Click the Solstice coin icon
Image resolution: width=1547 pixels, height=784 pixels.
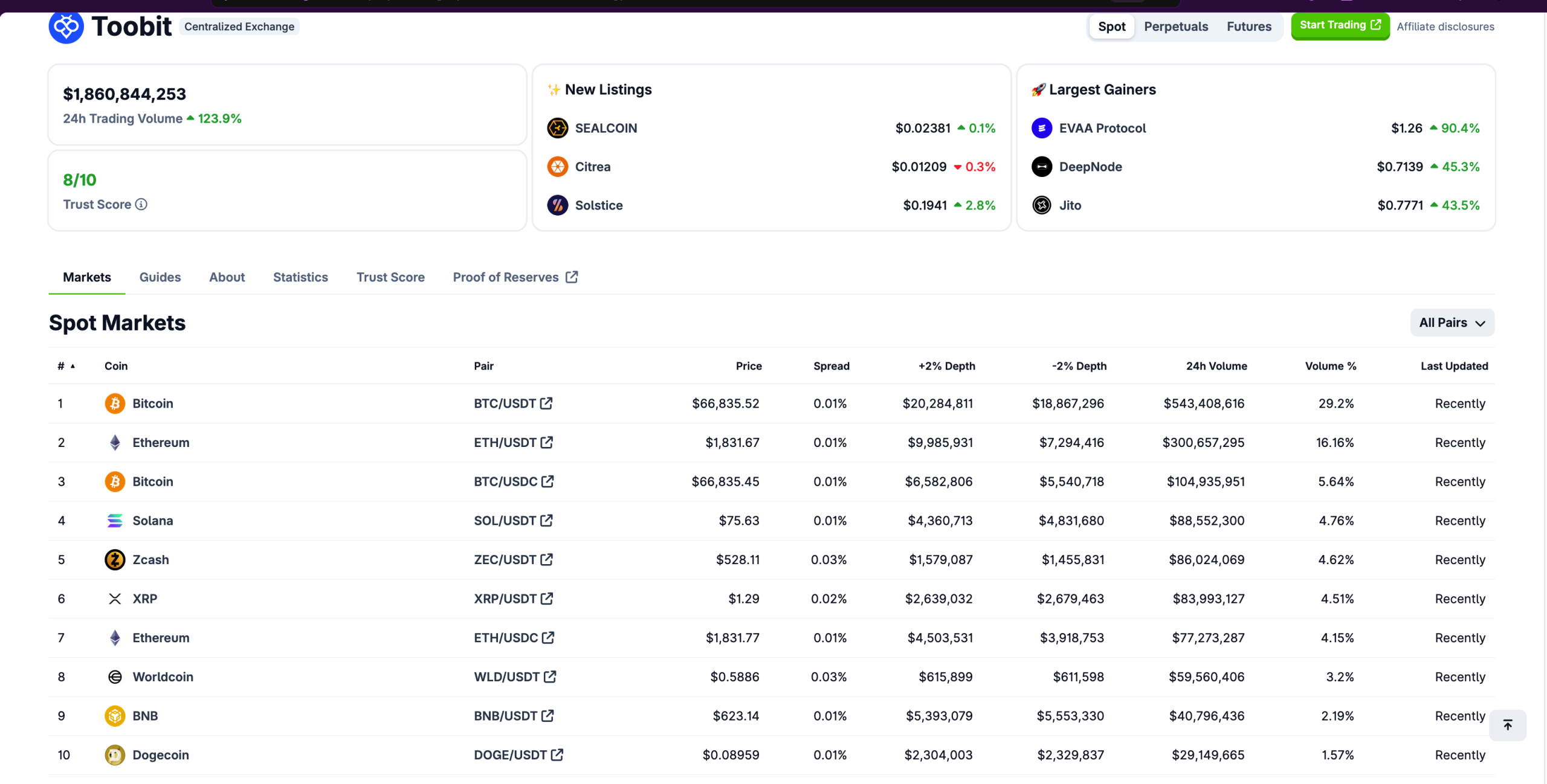pos(557,205)
